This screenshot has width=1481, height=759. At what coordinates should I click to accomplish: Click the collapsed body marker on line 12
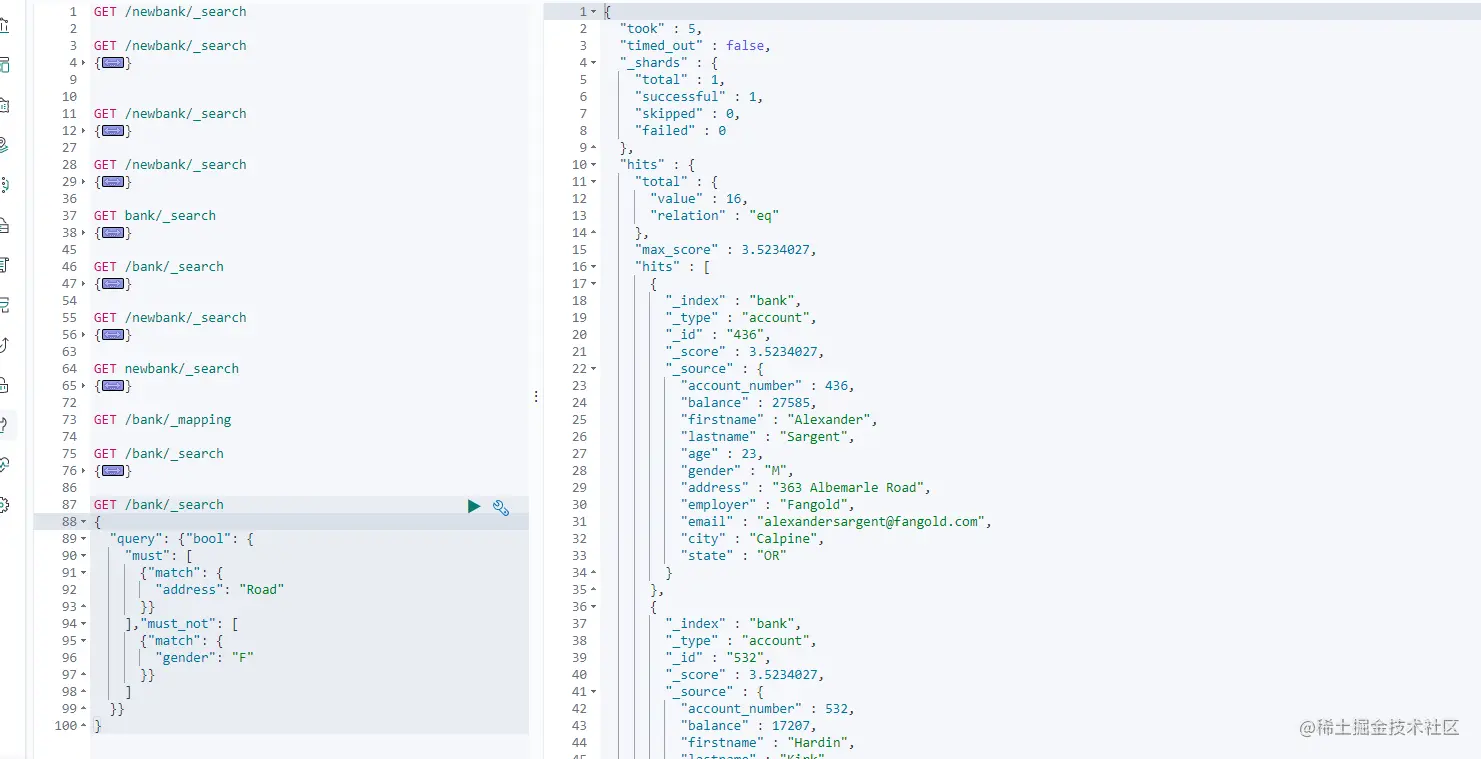113,131
